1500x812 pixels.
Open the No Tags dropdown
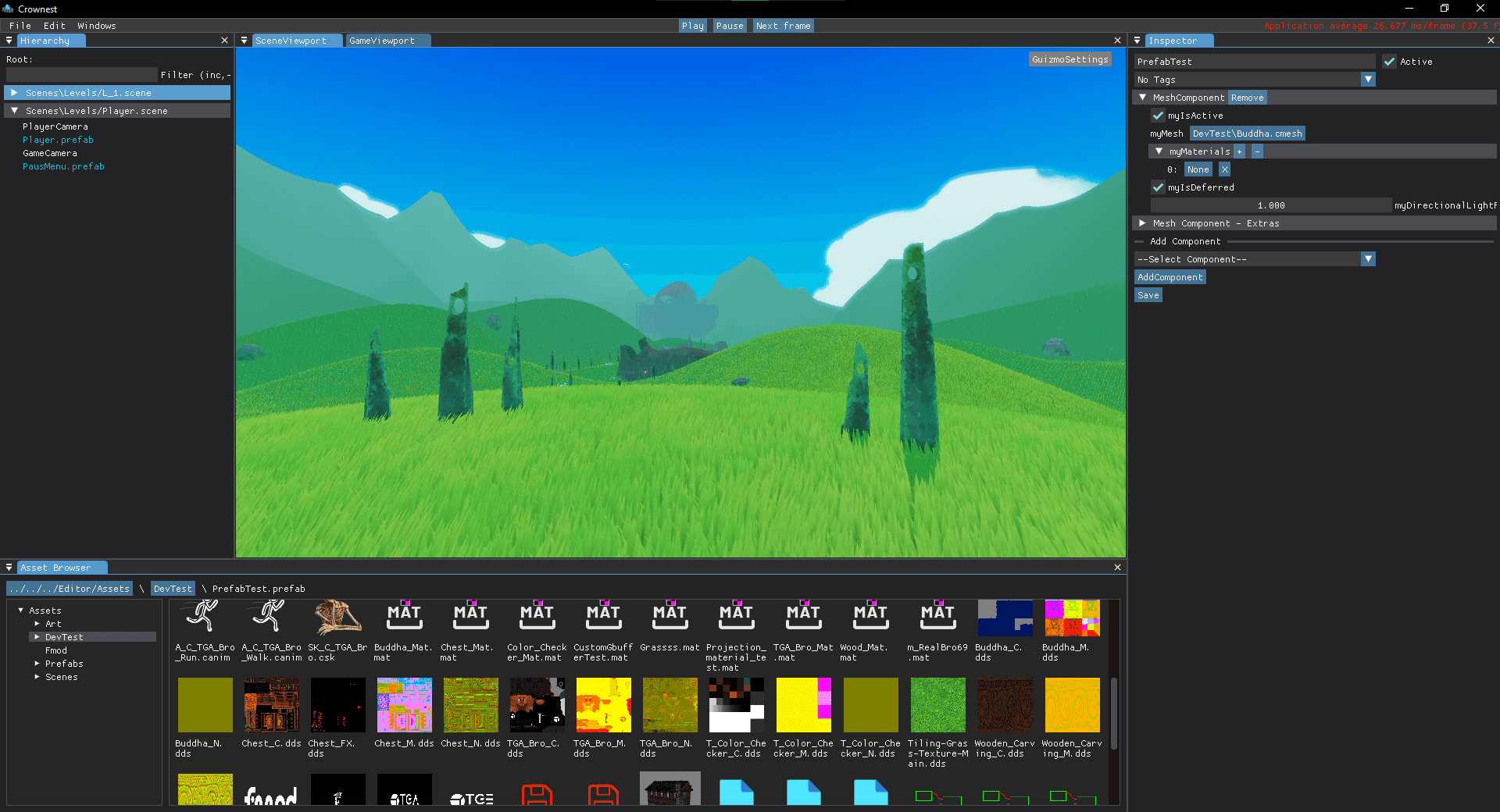[x=1368, y=80]
